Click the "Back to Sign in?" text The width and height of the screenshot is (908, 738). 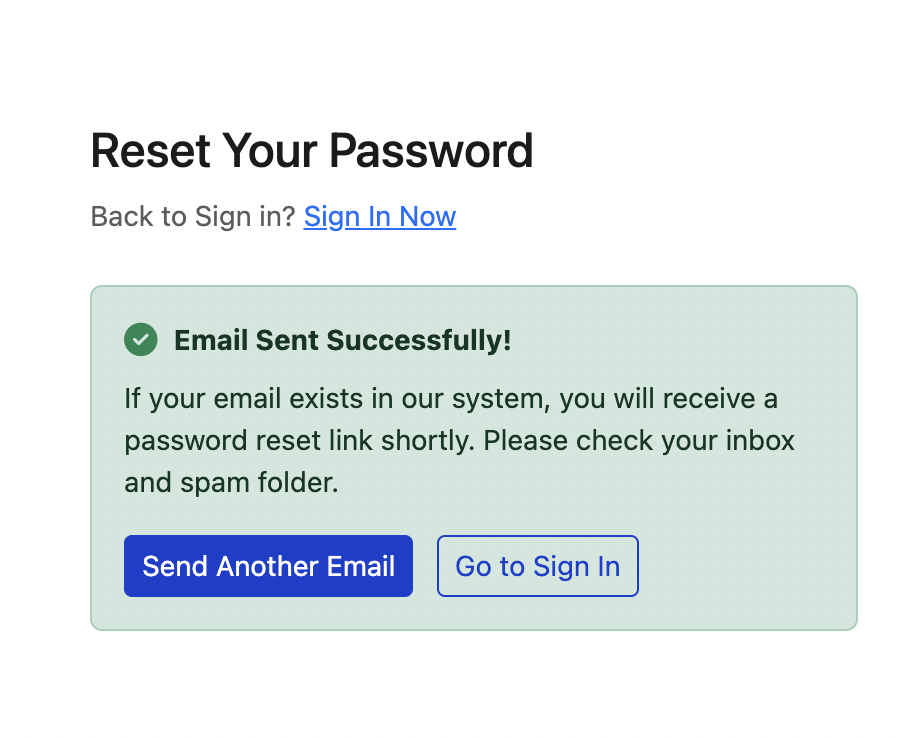point(193,217)
